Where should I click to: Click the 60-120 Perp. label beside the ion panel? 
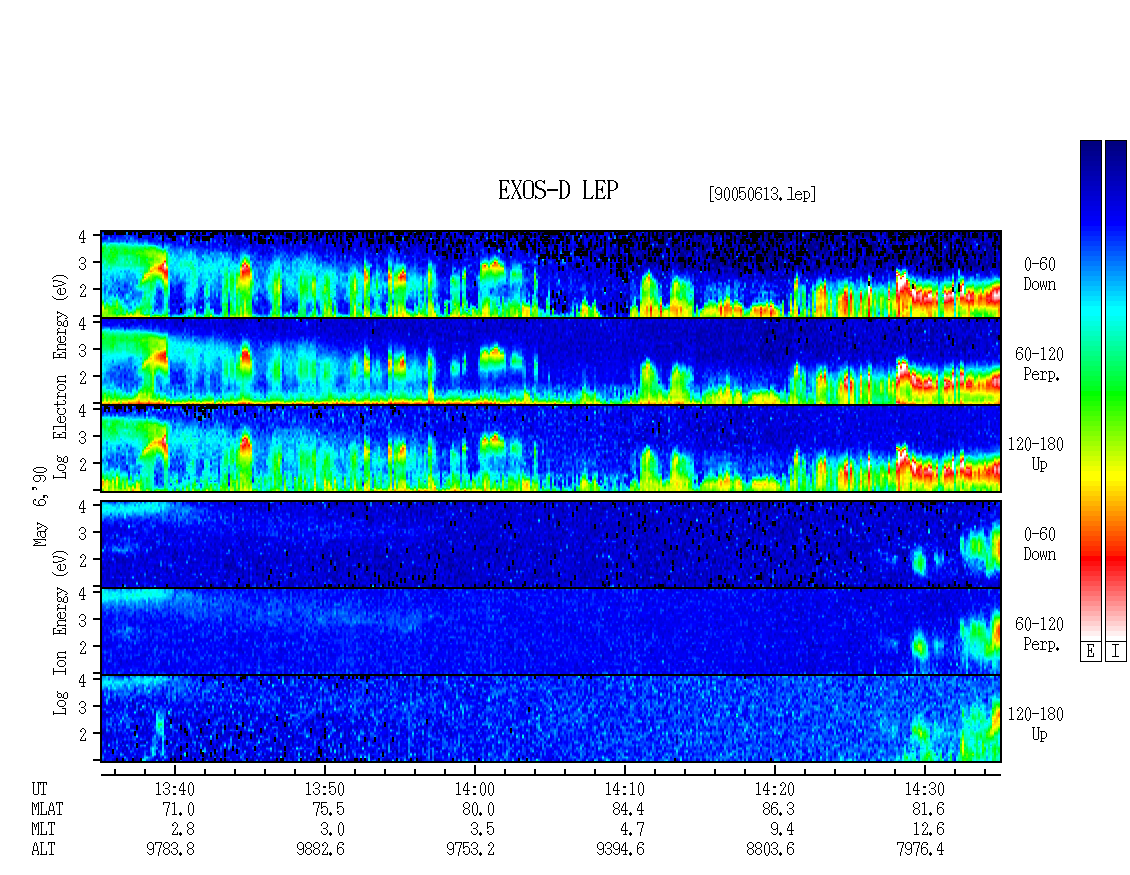coord(1038,634)
